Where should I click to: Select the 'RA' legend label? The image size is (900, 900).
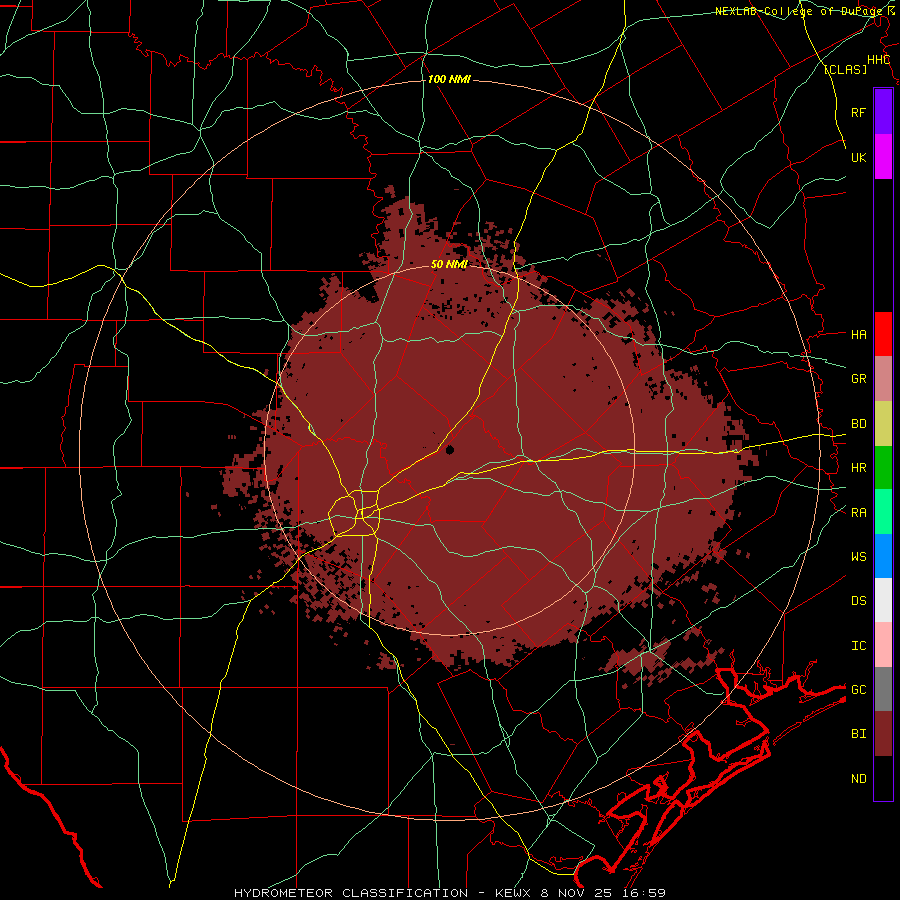[858, 513]
